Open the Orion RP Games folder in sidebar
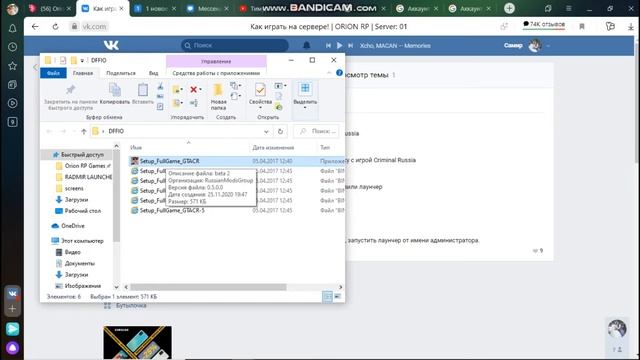 pyautogui.click(x=85, y=166)
